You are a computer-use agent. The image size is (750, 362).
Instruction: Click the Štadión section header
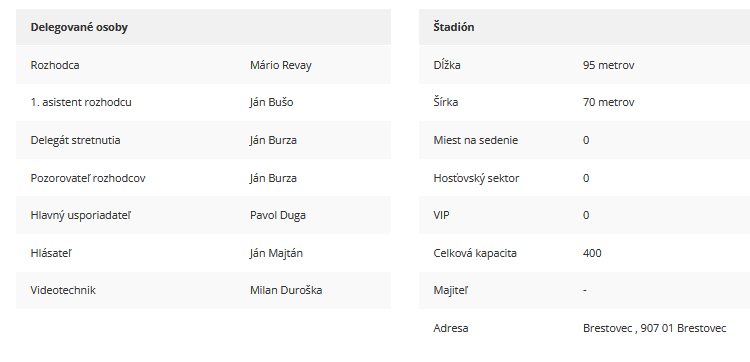pos(453,27)
